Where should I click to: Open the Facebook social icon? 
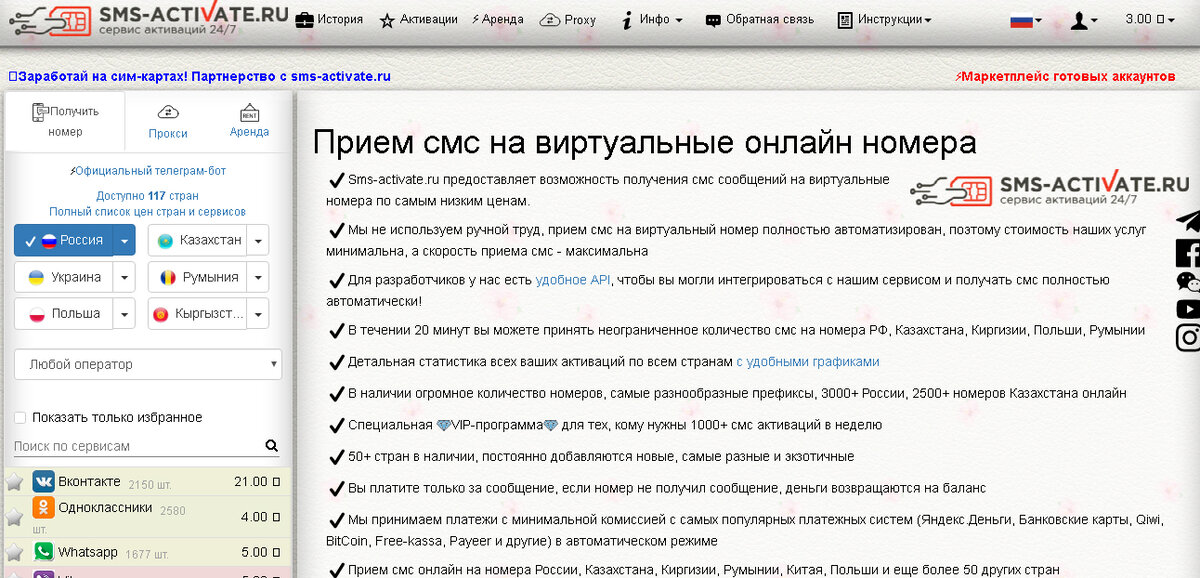point(1188,252)
